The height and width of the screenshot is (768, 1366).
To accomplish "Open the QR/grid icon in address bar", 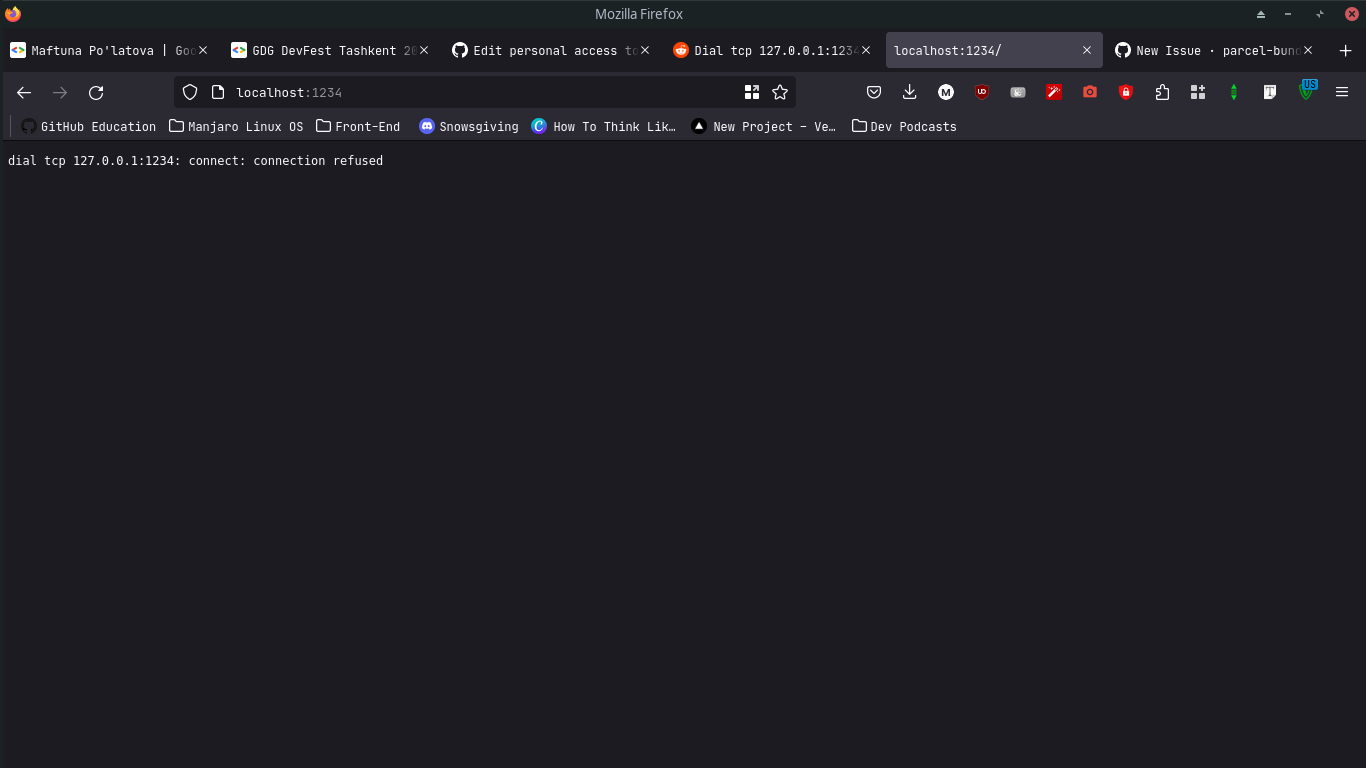I will [752, 92].
